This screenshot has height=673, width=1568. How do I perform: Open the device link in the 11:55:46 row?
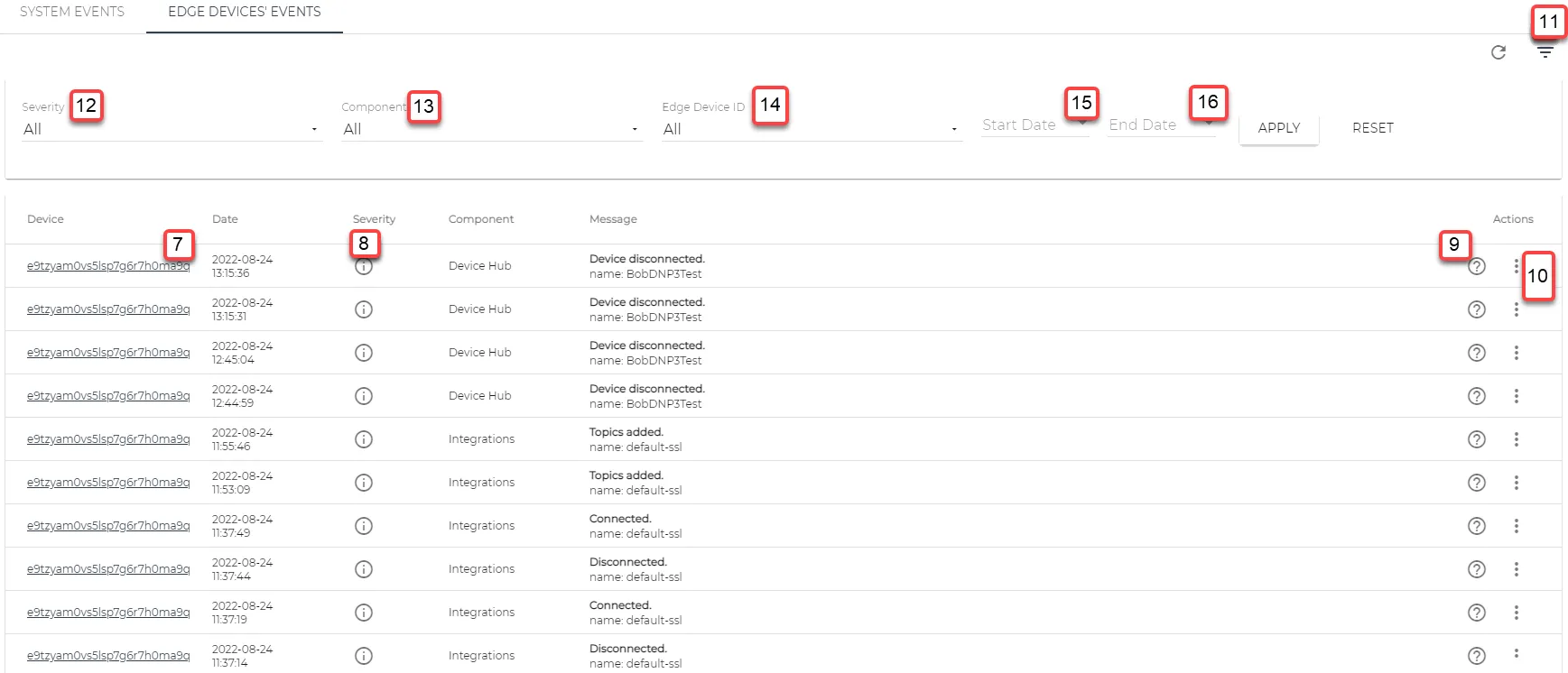(x=108, y=439)
